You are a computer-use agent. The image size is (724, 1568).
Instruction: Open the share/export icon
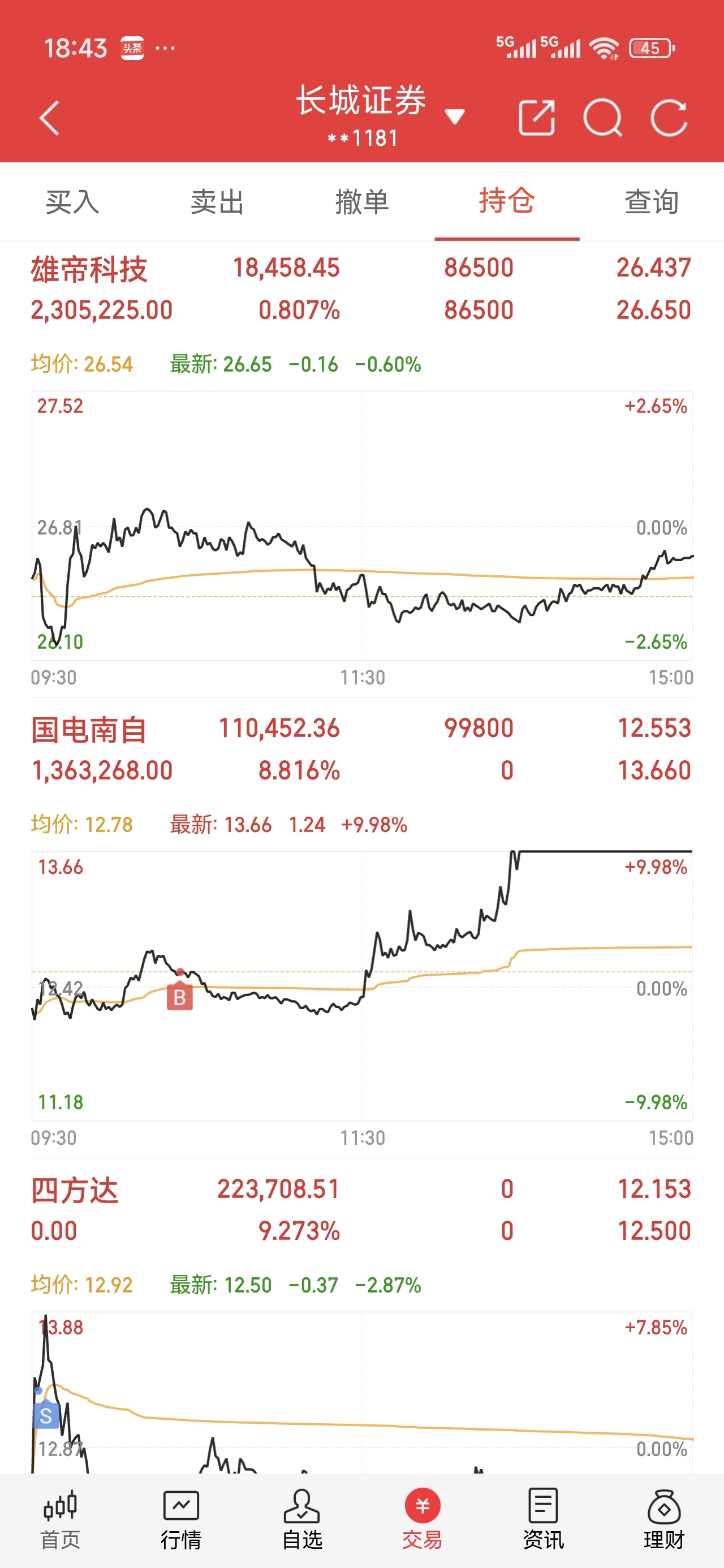[x=536, y=118]
